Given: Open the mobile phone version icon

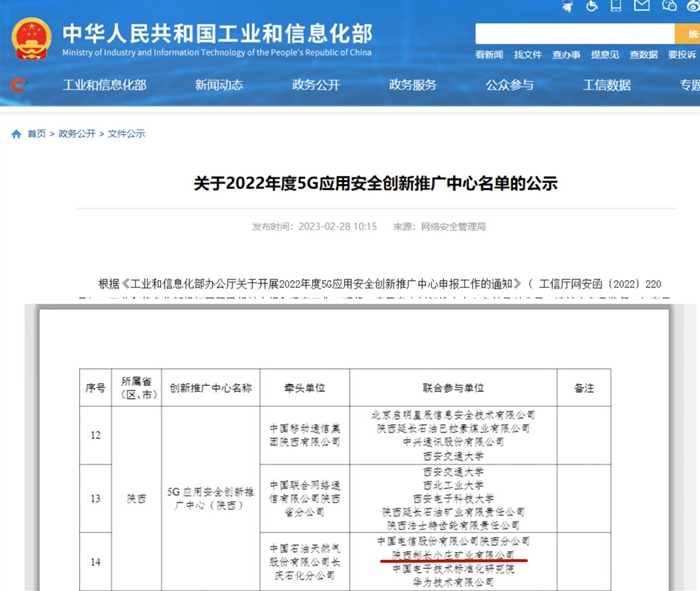Looking at the screenshot, I should coord(616,6).
